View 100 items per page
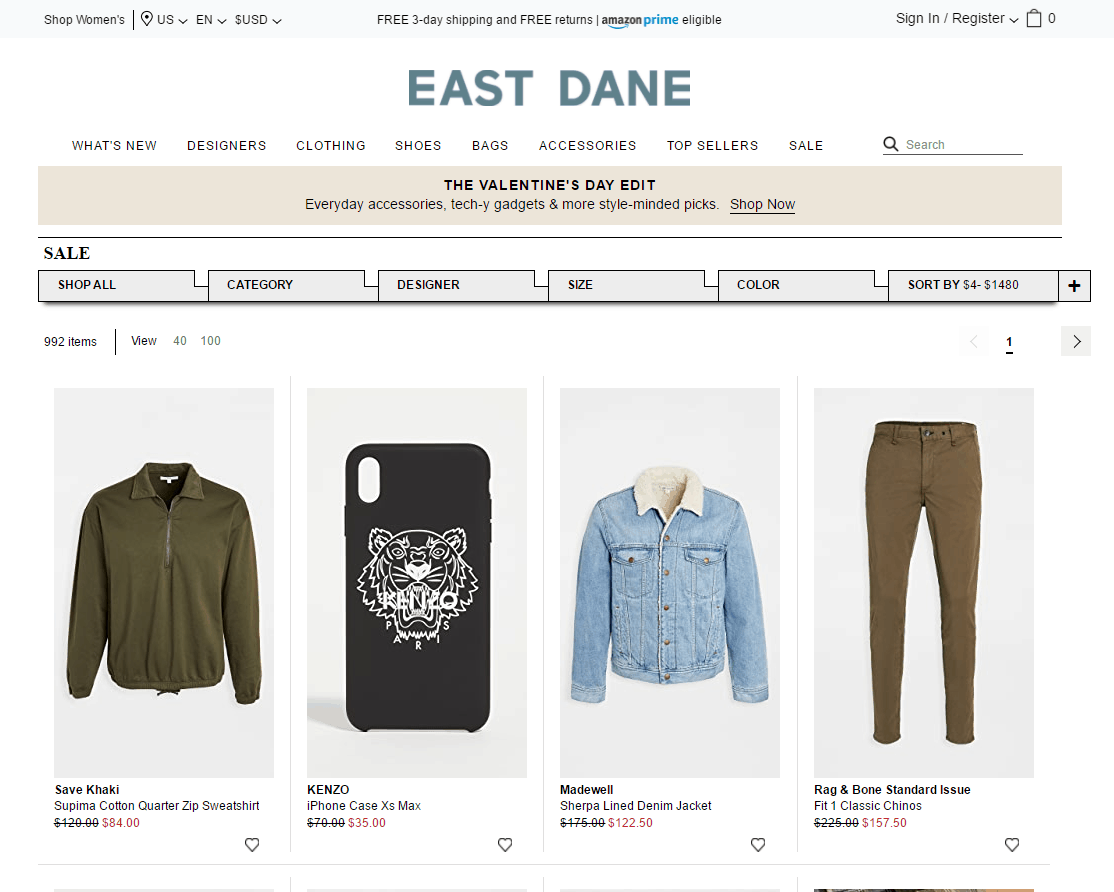The width and height of the screenshot is (1114, 892). pos(210,341)
